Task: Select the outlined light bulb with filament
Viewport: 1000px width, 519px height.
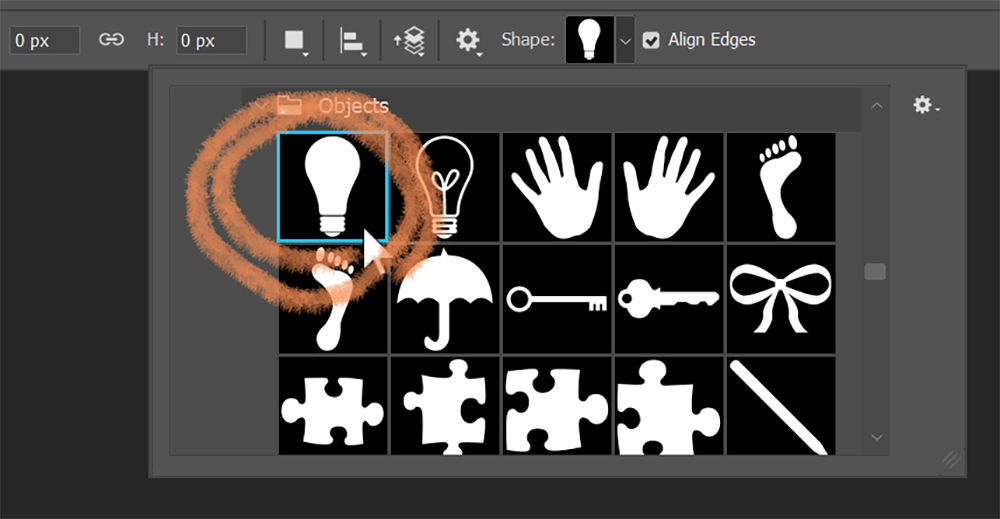Action: [445, 187]
